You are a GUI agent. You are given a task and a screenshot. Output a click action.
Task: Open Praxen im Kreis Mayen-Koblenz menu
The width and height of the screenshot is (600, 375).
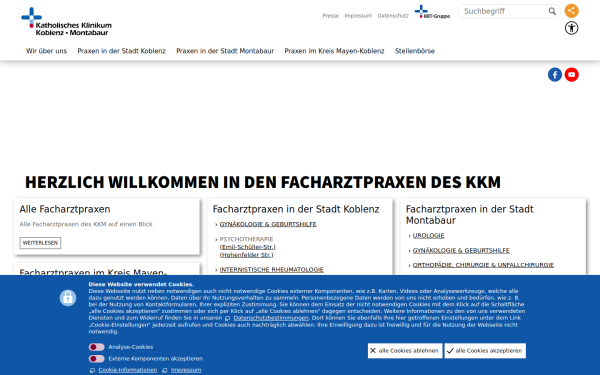pyautogui.click(x=334, y=51)
